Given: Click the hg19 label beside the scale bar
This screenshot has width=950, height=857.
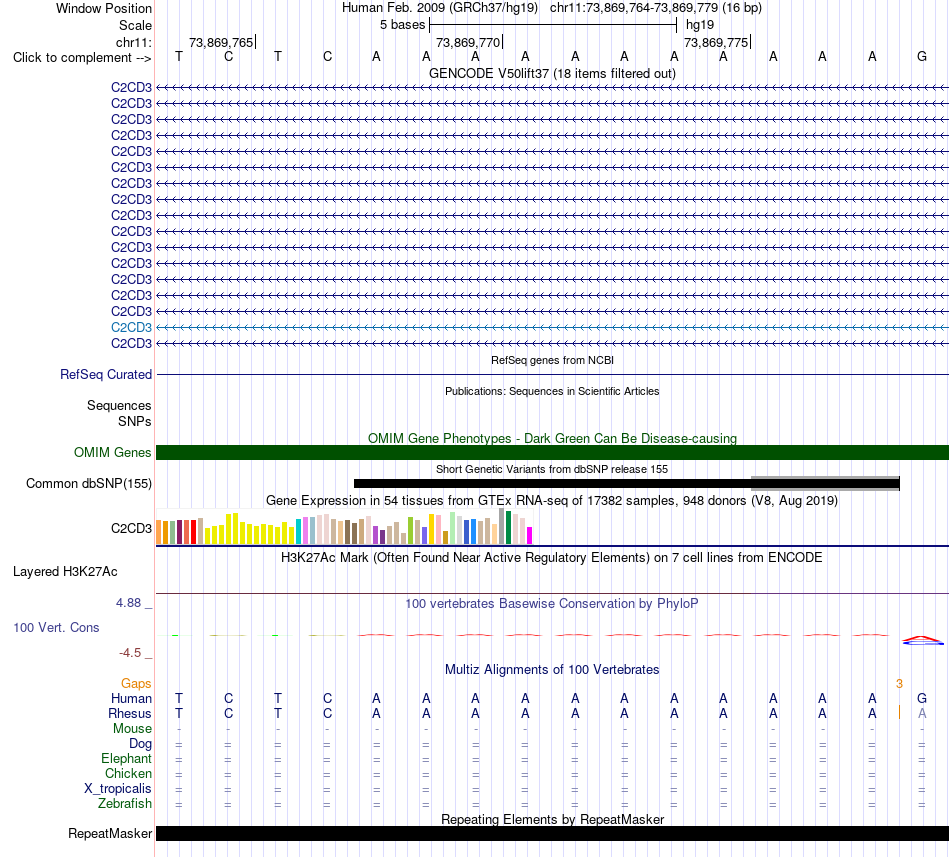Looking at the screenshot, I should 700,25.
